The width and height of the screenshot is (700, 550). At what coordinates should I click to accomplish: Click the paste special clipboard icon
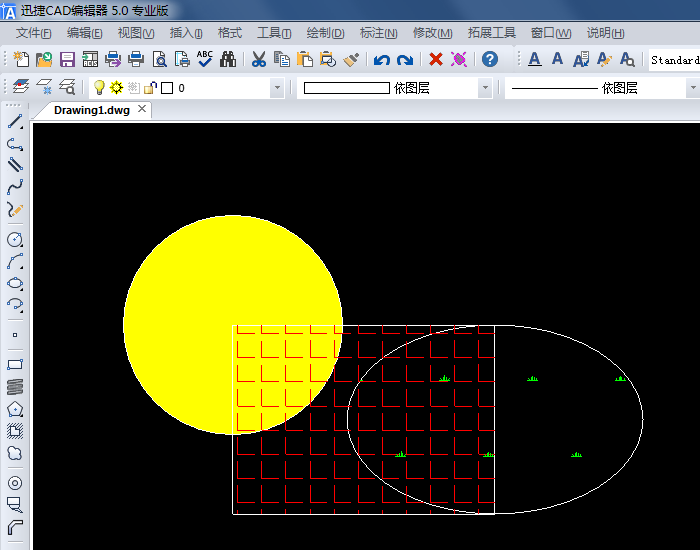click(x=328, y=59)
